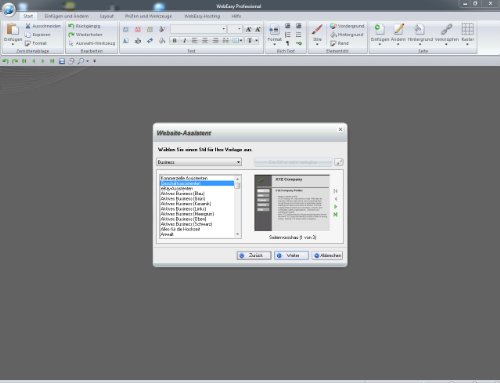The width and height of the screenshot is (500, 383).
Task: Click the Ausschneiden scissors icon
Action: (28, 26)
